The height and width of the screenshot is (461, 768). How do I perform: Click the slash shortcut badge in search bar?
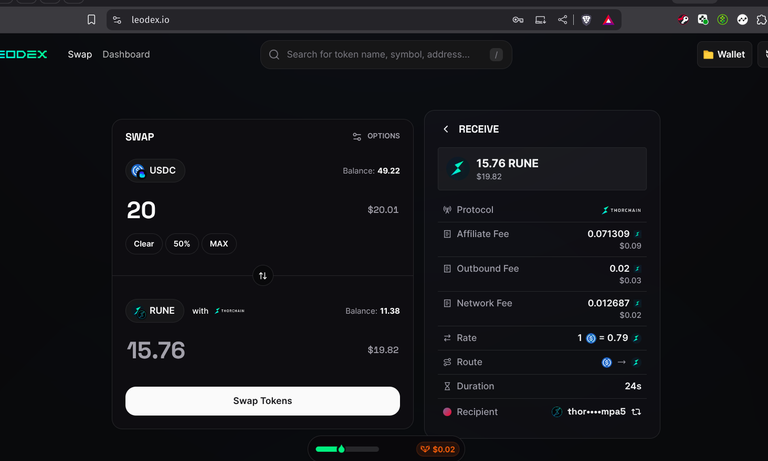496,54
